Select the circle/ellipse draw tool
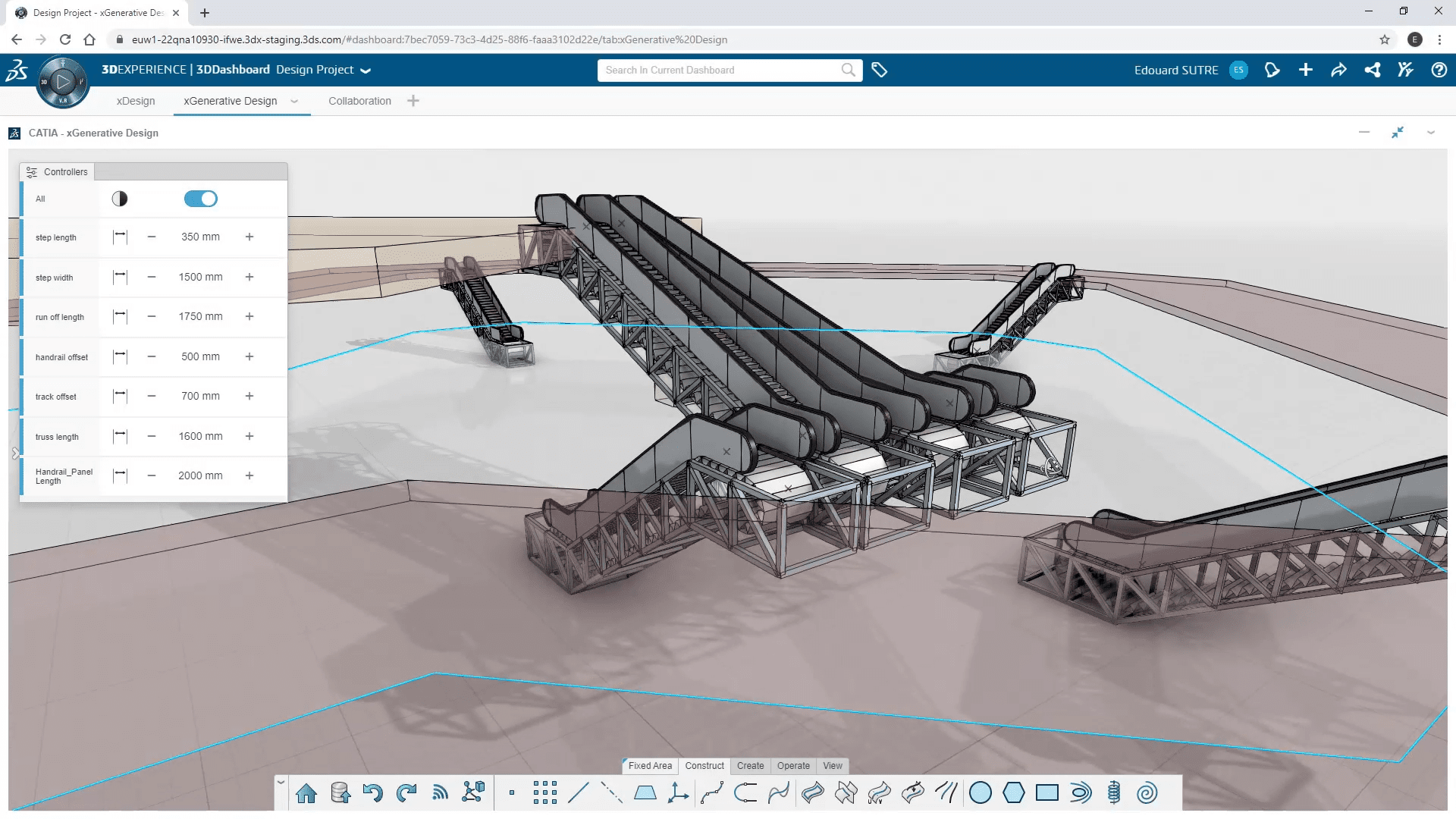1456x819 pixels. coord(980,793)
